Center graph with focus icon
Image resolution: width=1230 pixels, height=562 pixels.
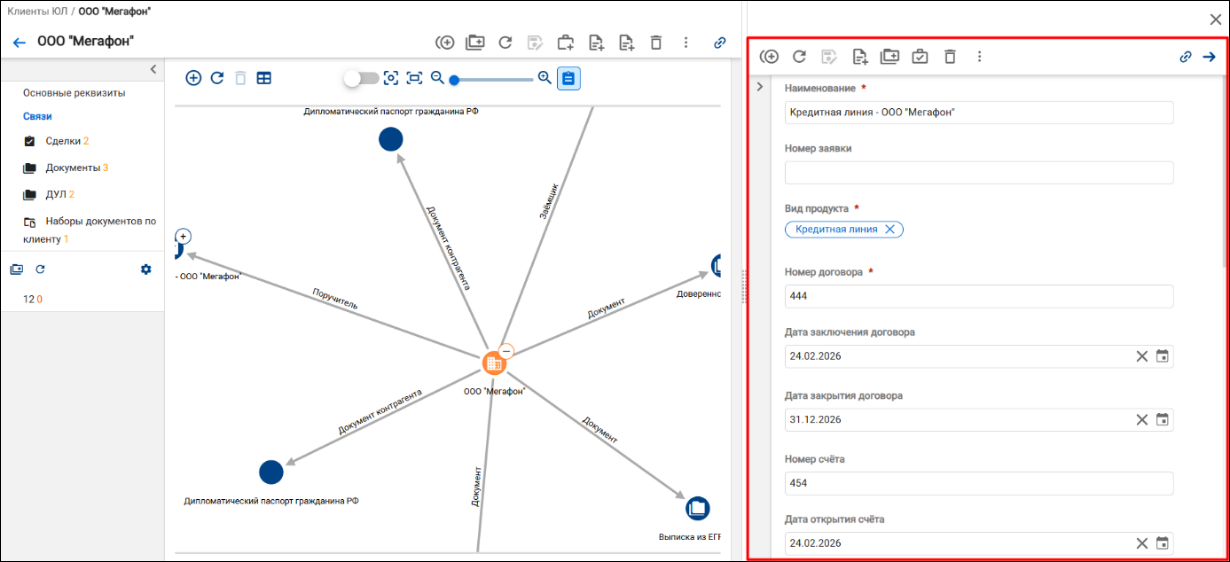[391, 77]
